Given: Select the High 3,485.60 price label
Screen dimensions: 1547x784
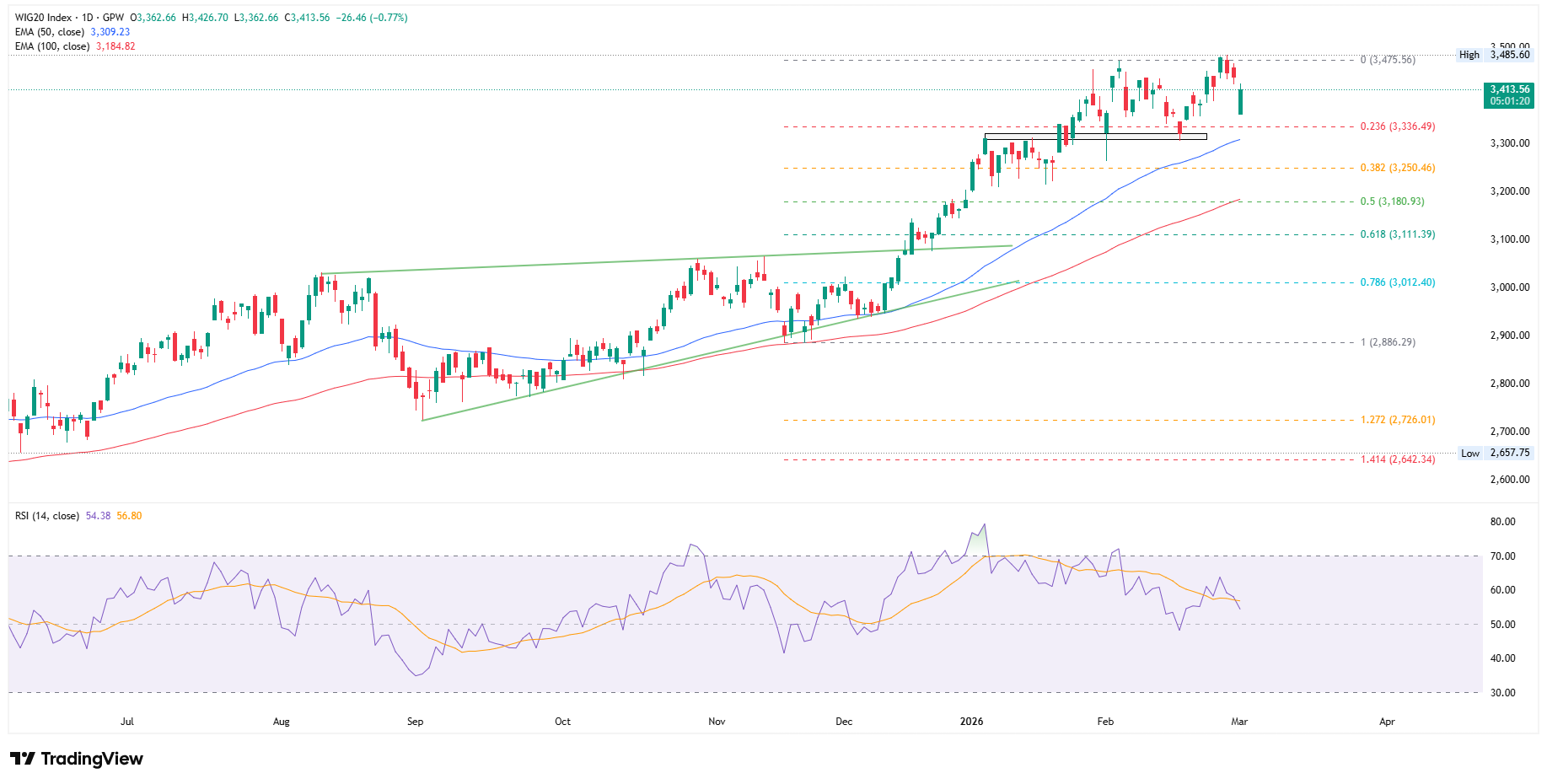Looking at the screenshot, I should click(x=1493, y=55).
